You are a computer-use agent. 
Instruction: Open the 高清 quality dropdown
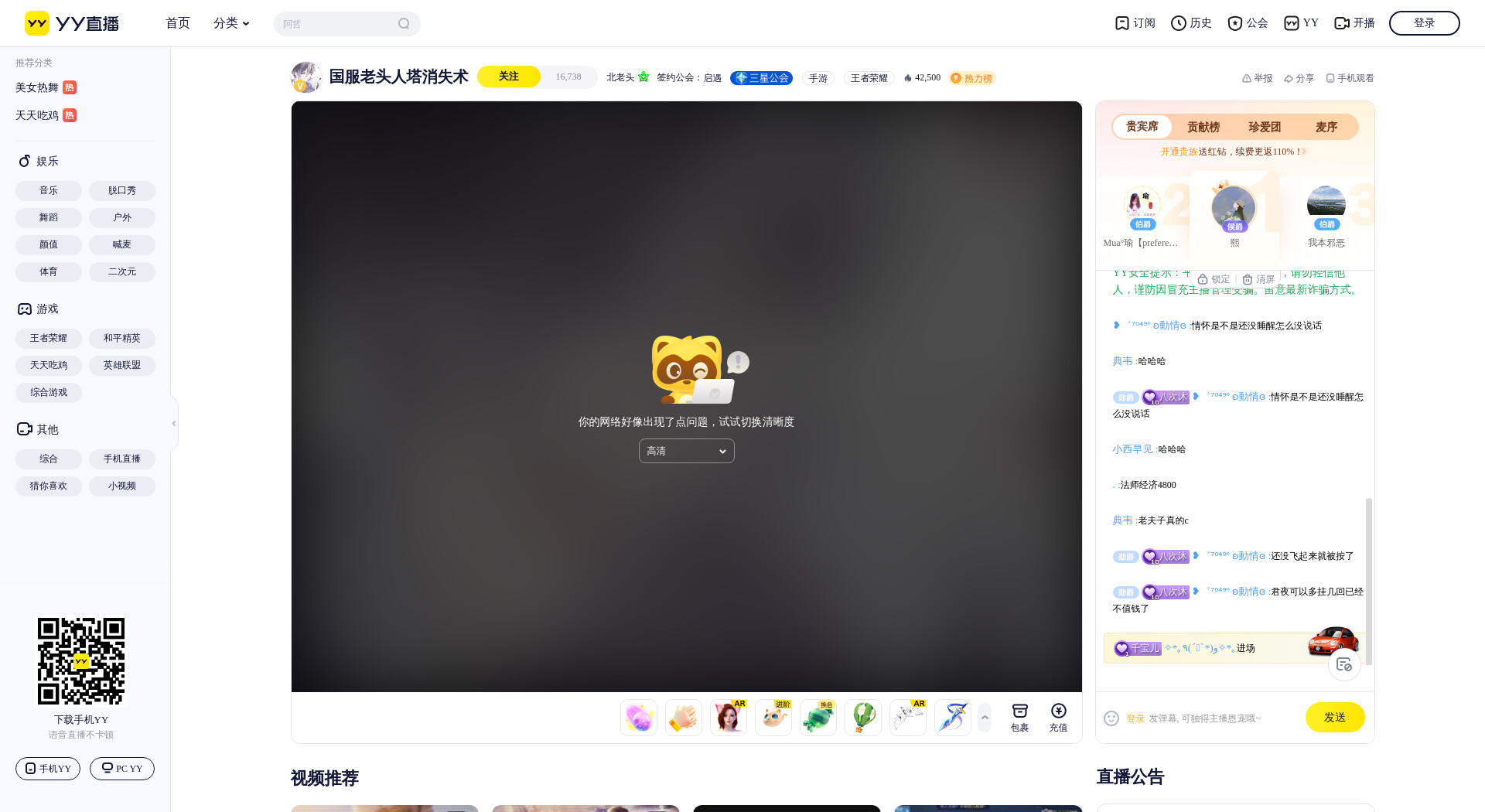point(687,451)
